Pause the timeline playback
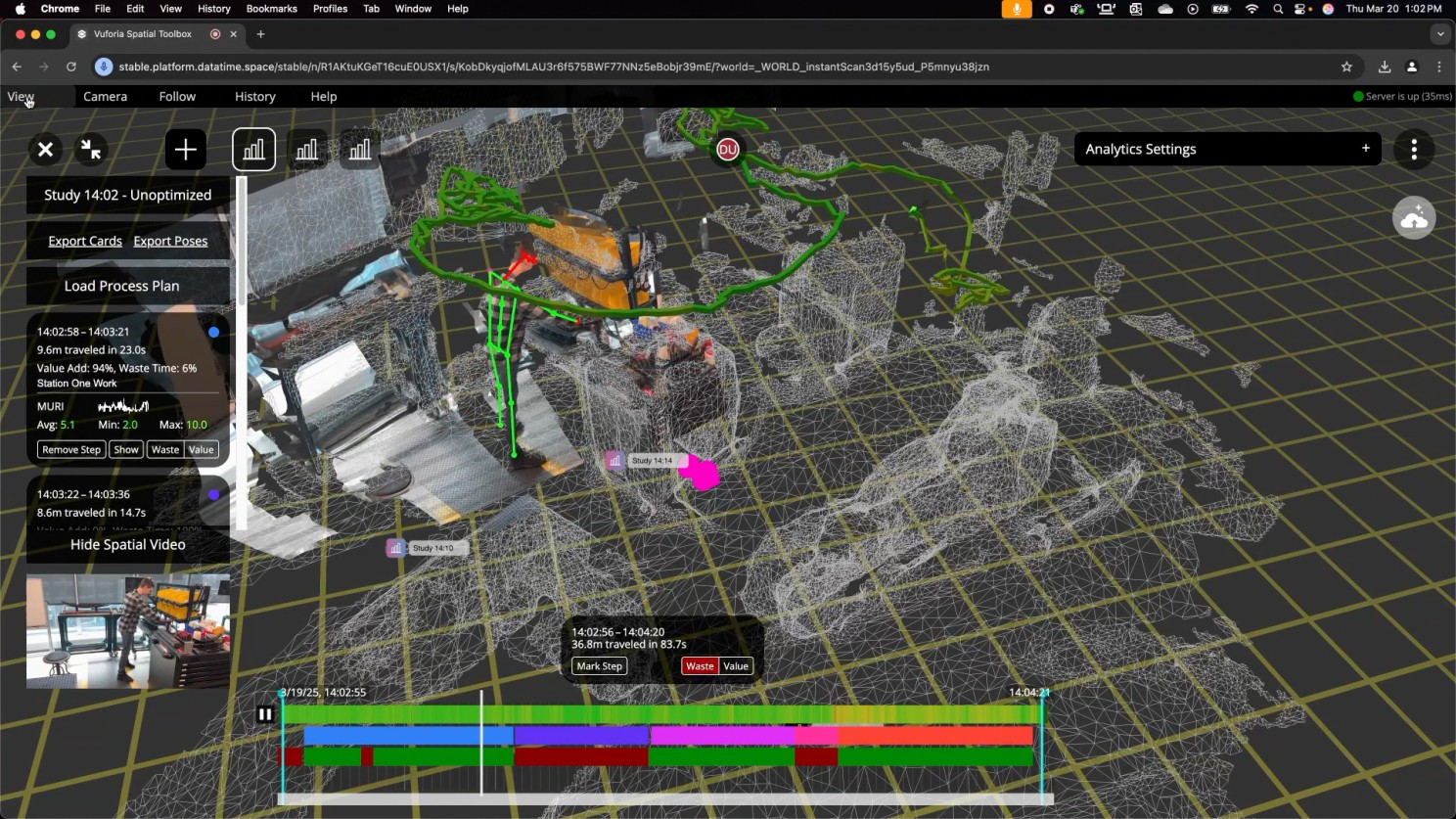The width and height of the screenshot is (1456, 819). 264,714
